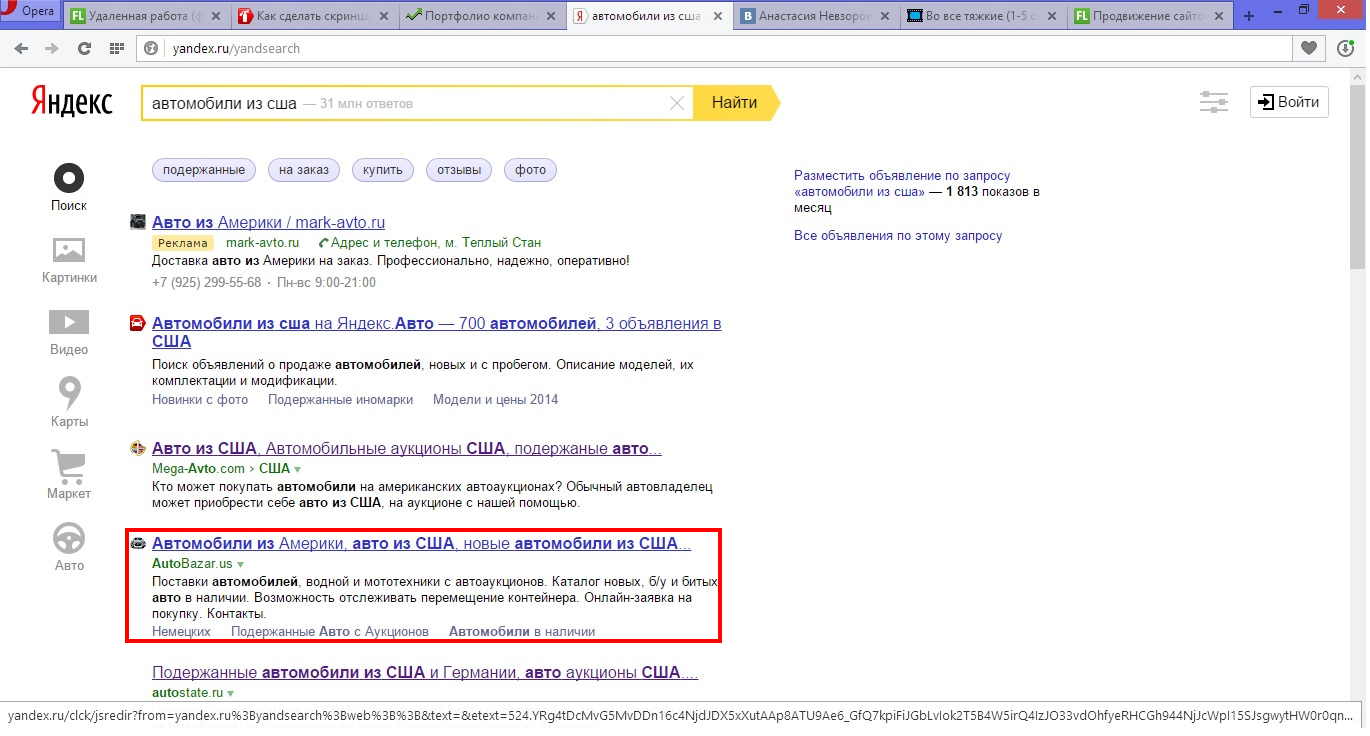The height and width of the screenshot is (736, 1370).
Task: Open 'Автомобили из сша на Яндекс.Авто' result
Action: [x=436, y=332]
